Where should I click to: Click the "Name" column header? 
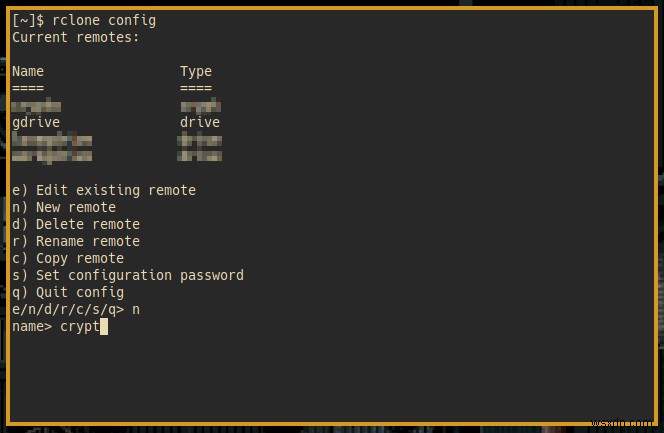(28, 71)
